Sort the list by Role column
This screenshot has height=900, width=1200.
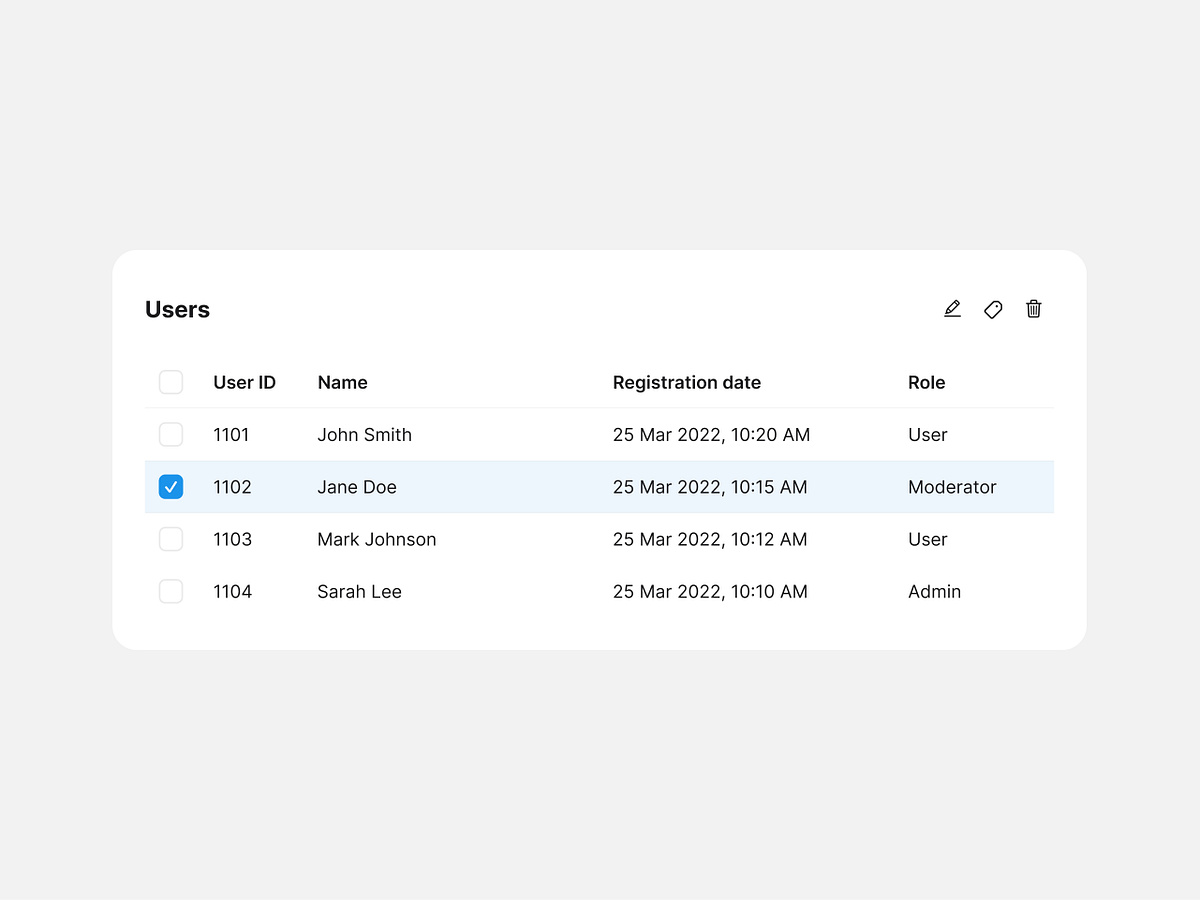coord(927,382)
